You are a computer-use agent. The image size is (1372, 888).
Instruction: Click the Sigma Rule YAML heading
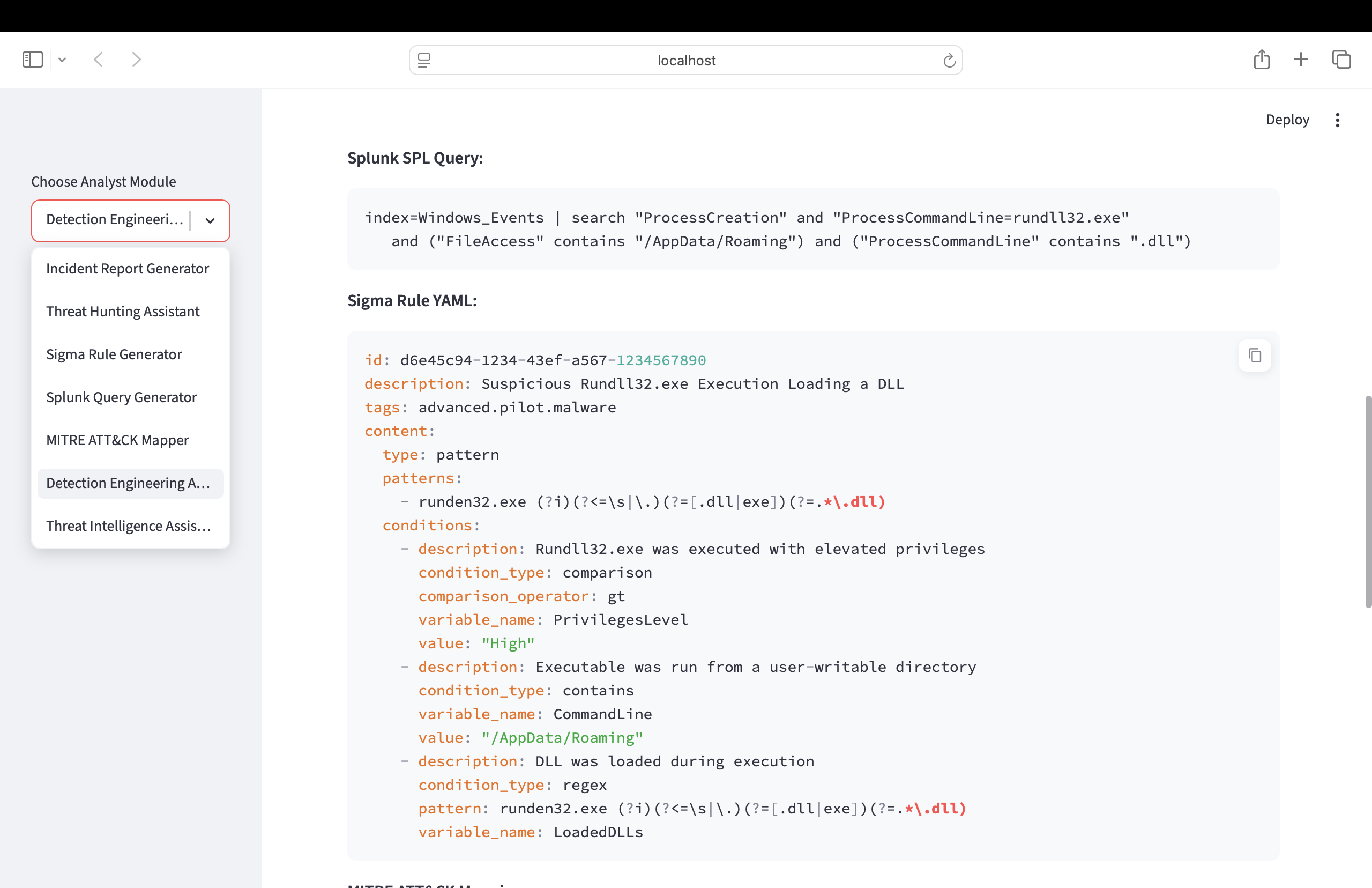pyautogui.click(x=412, y=300)
